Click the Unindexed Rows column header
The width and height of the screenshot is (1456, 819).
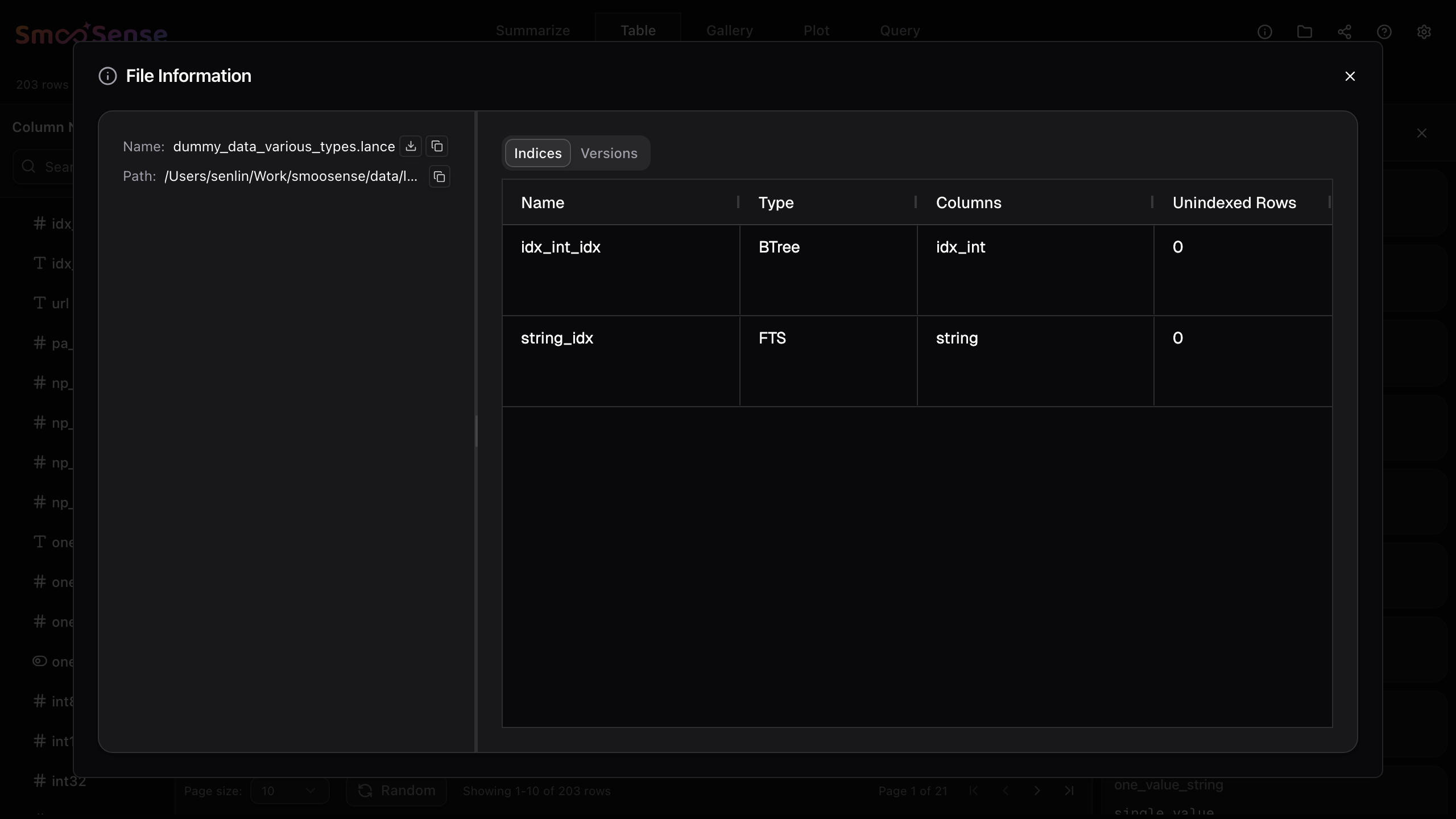(1234, 202)
